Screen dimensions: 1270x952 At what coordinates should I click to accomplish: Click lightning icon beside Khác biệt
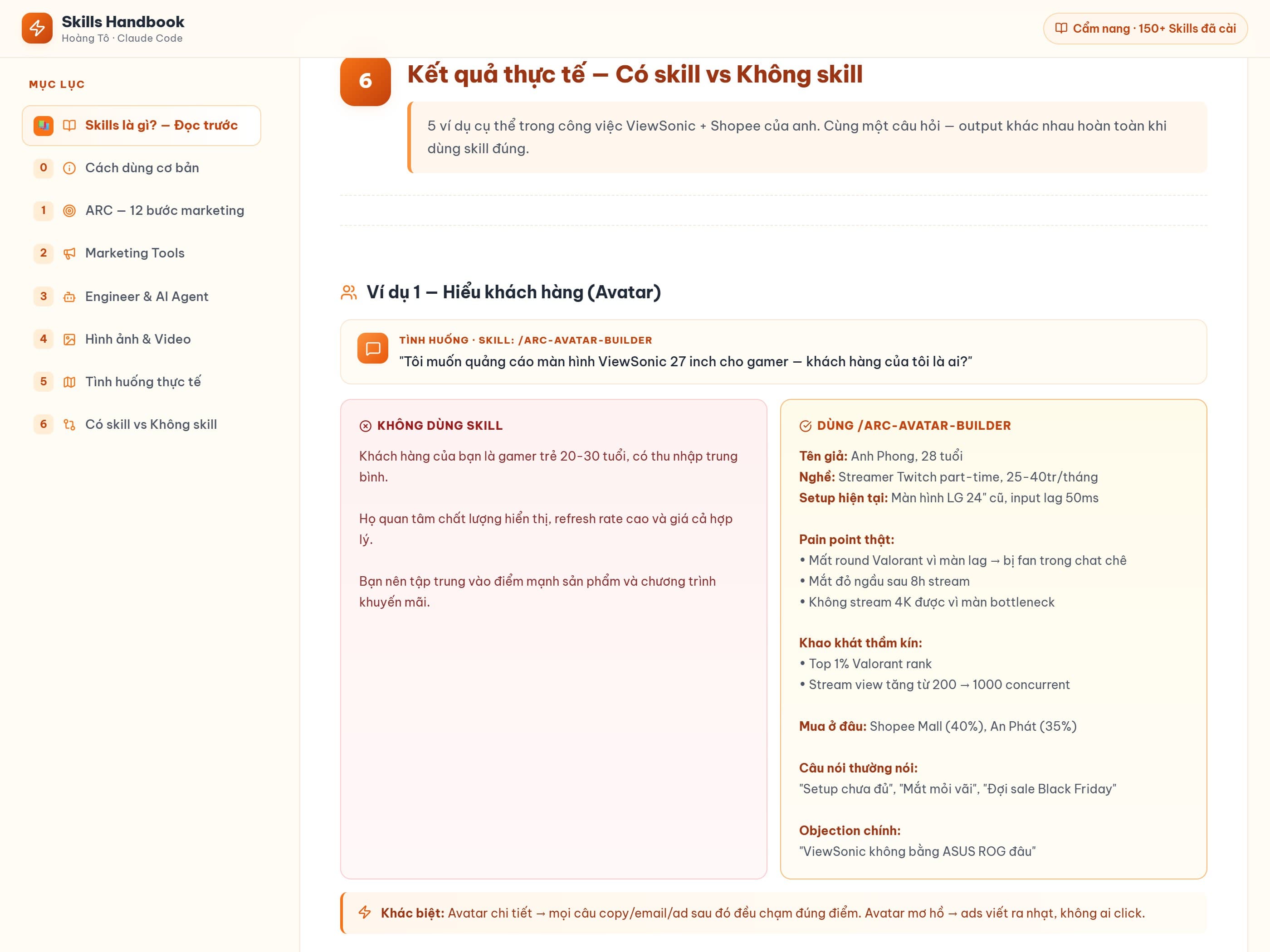click(x=365, y=913)
